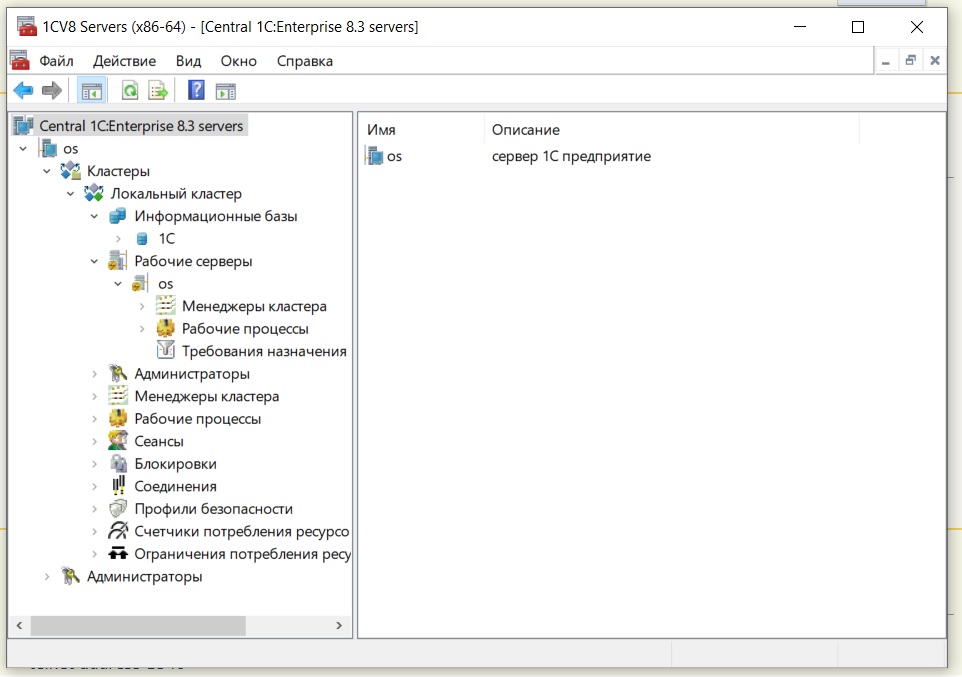The width and height of the screenshot is (962, 677).
Task: Expand the Соединения node
Action: (x=94, y=486)
